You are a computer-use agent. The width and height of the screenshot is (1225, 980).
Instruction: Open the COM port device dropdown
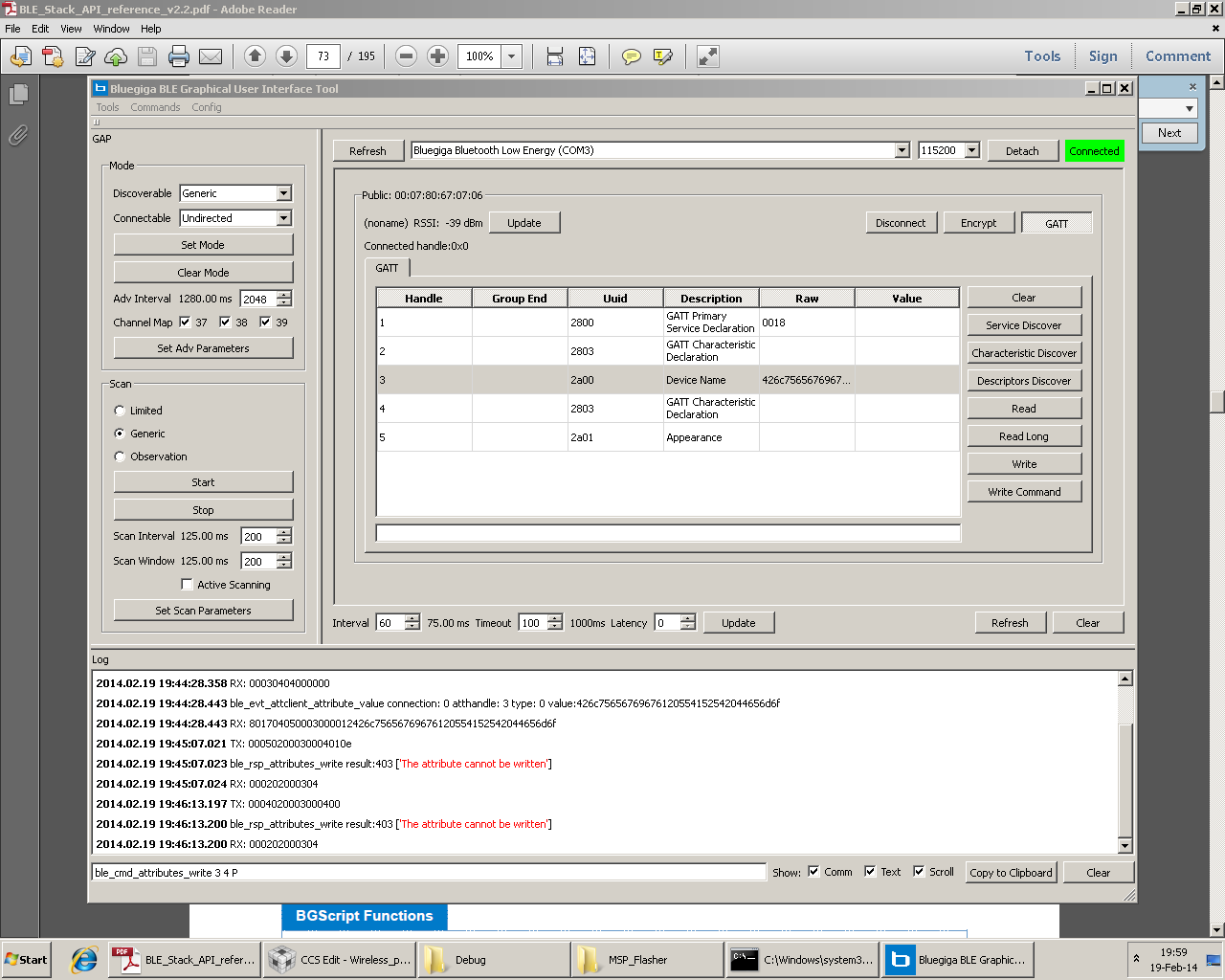tap(902, 150)
